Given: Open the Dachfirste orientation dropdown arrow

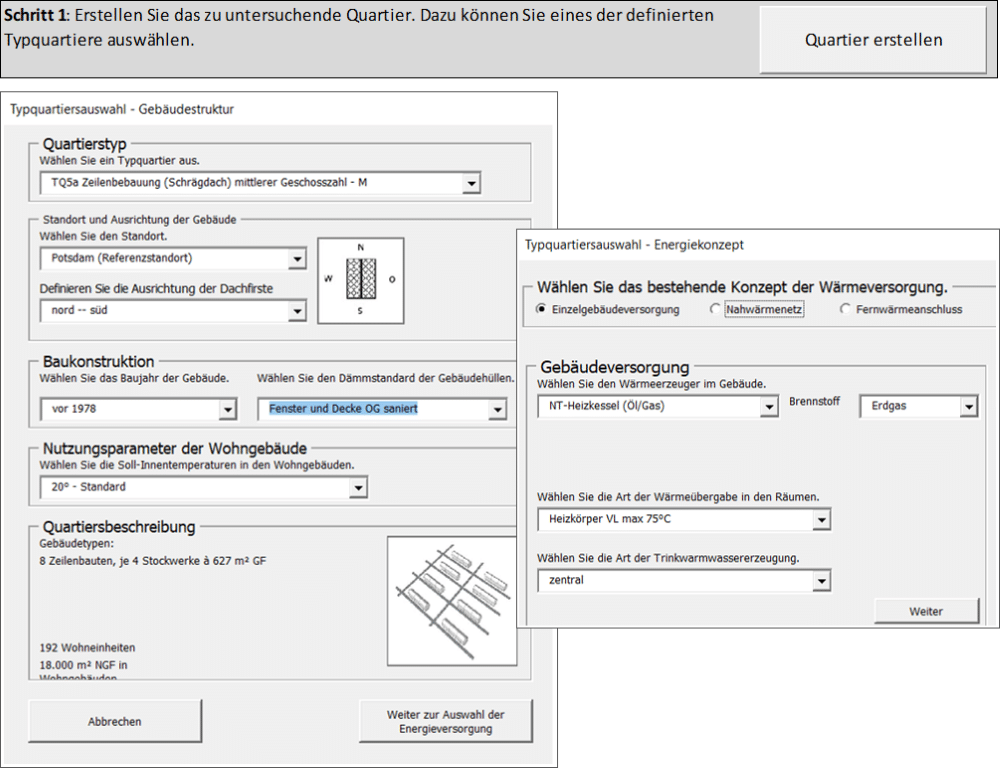Looking at the screenshot, I should pos(297,311).
